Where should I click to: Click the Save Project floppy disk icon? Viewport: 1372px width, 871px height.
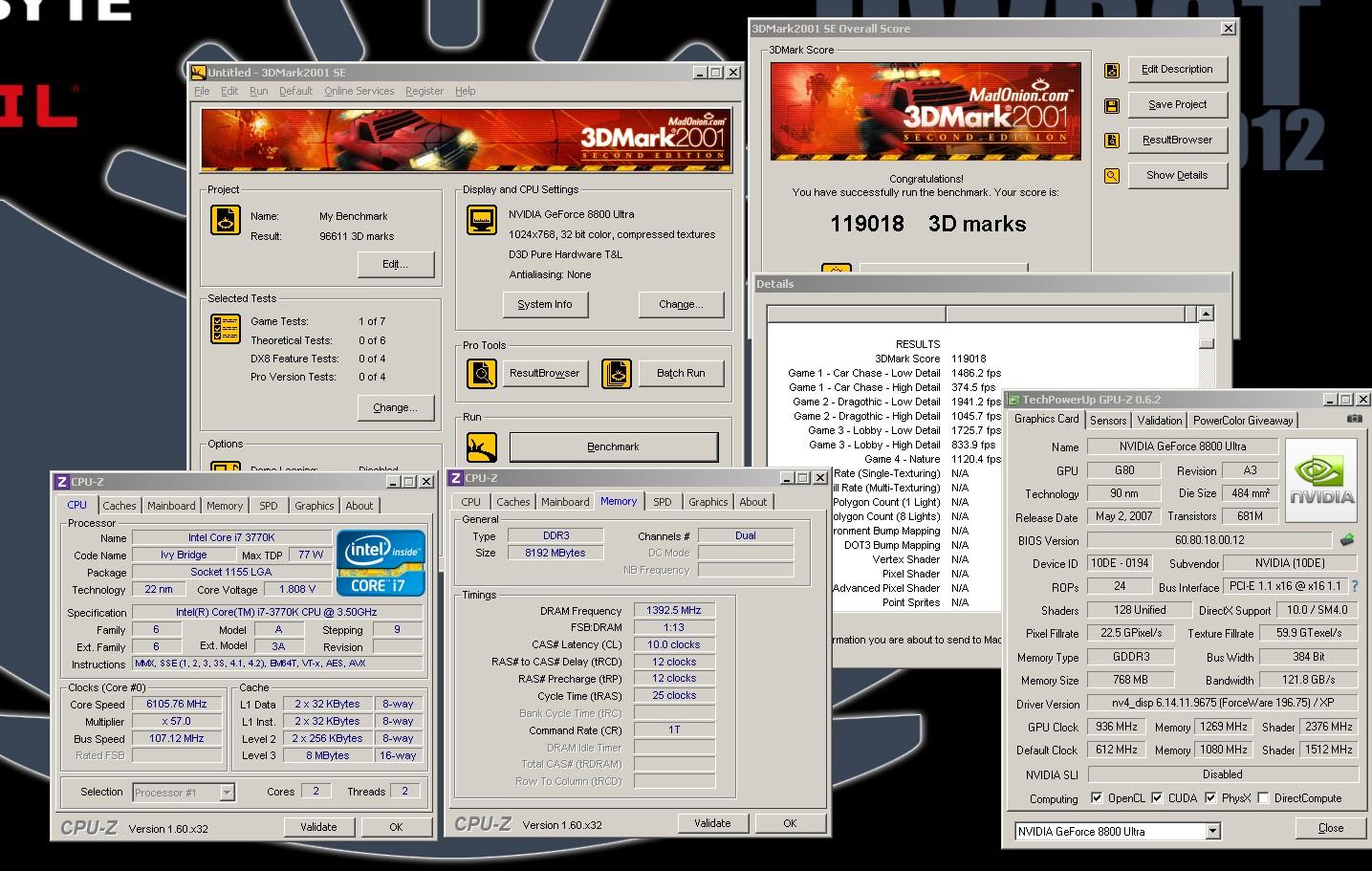[x=1111, y=105]
